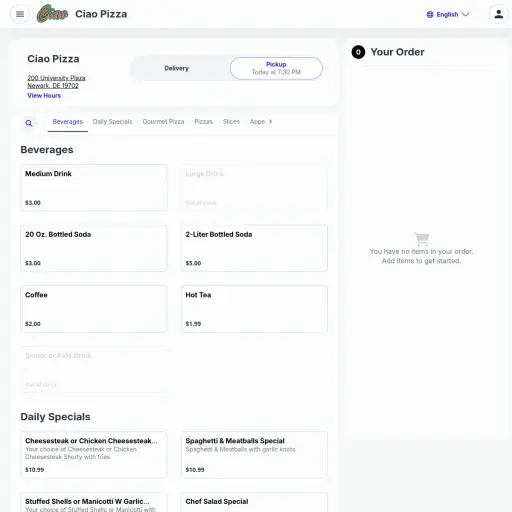Open Spaghetti & Meatballs Special item

pos(254,455)
